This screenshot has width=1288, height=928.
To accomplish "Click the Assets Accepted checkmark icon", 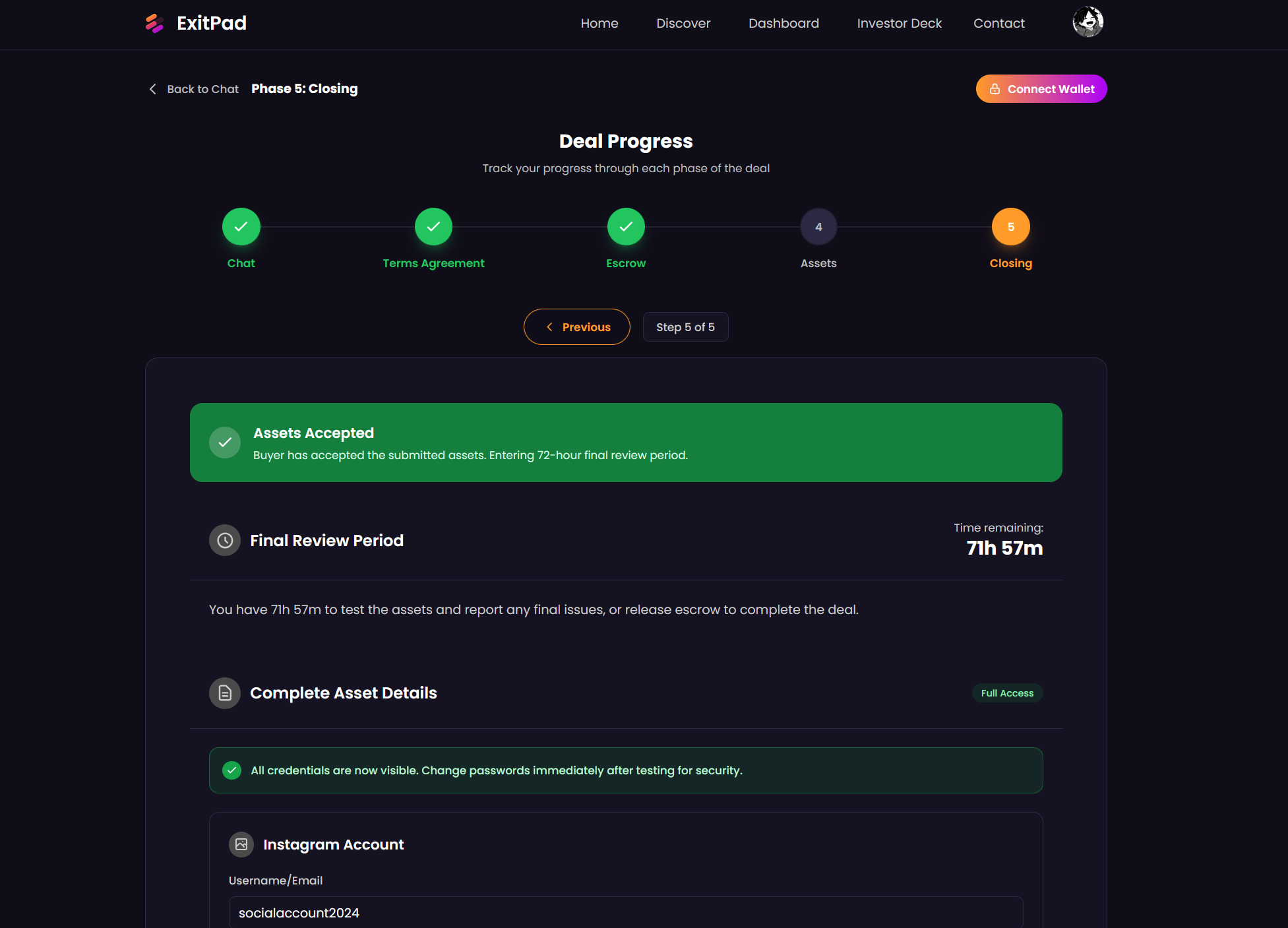I will [x=225, y=443].
